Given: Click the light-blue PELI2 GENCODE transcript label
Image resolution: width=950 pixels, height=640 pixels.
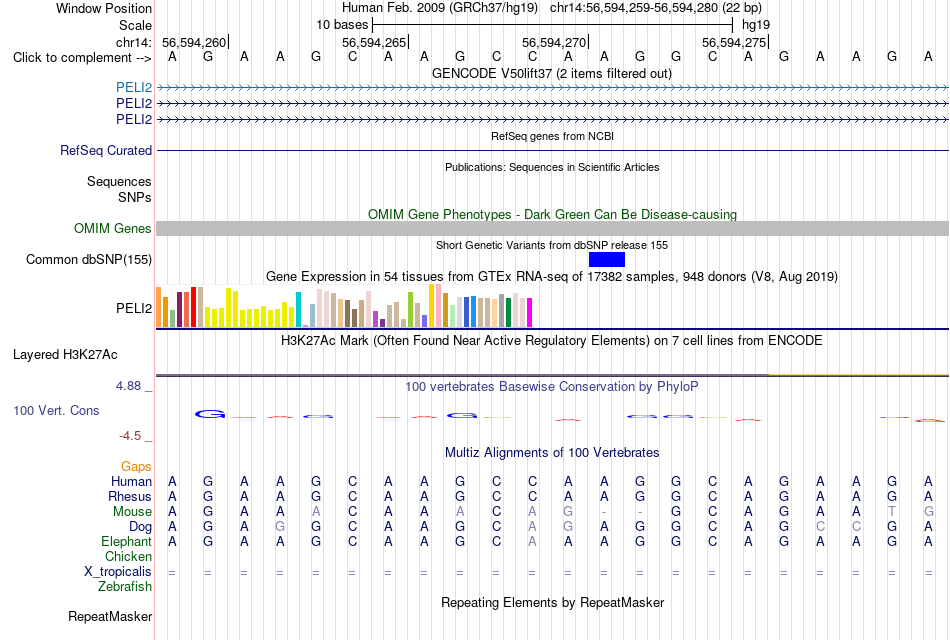Looking at the screenshot, I should (x=134, y=87).
